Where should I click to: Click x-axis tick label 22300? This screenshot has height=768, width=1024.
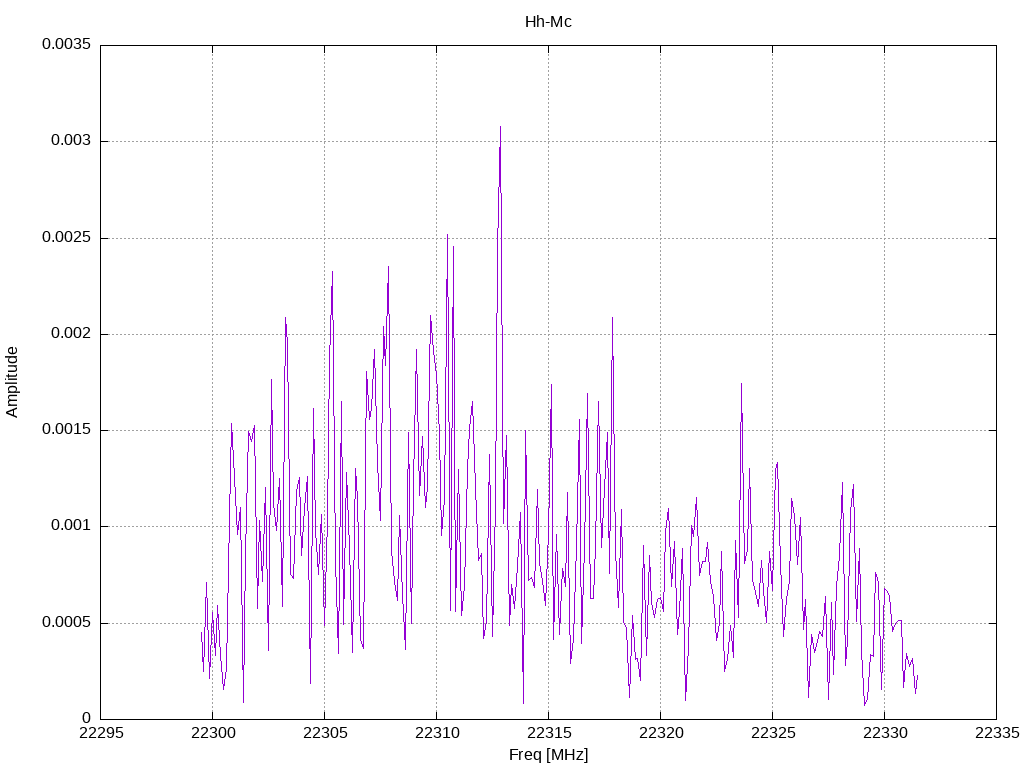(213, 733)
